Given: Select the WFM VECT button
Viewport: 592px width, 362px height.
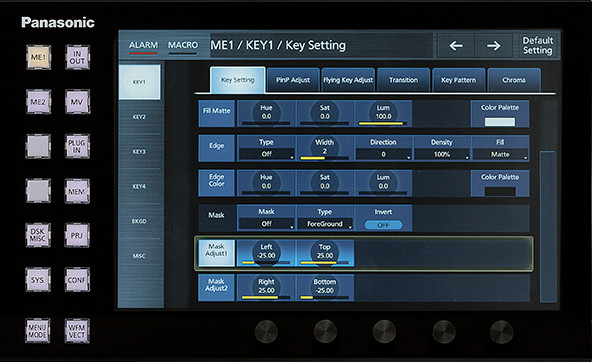Looking at the screenshot, I should coord(77,331).
